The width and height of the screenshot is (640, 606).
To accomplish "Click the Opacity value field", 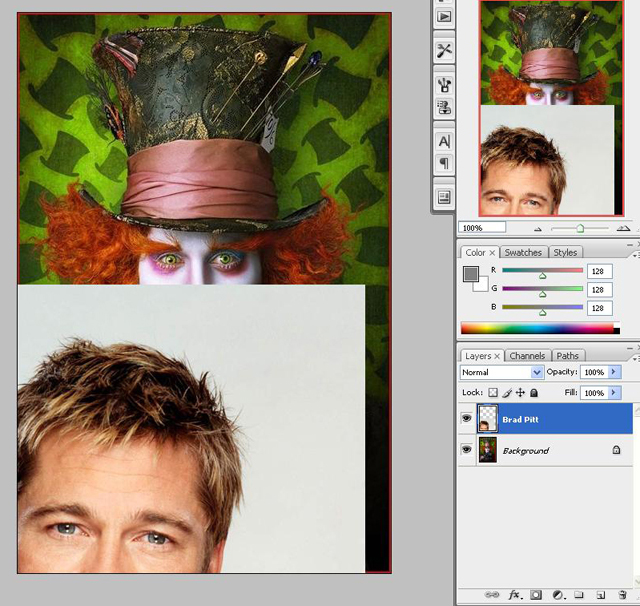I will click(594, 372).
